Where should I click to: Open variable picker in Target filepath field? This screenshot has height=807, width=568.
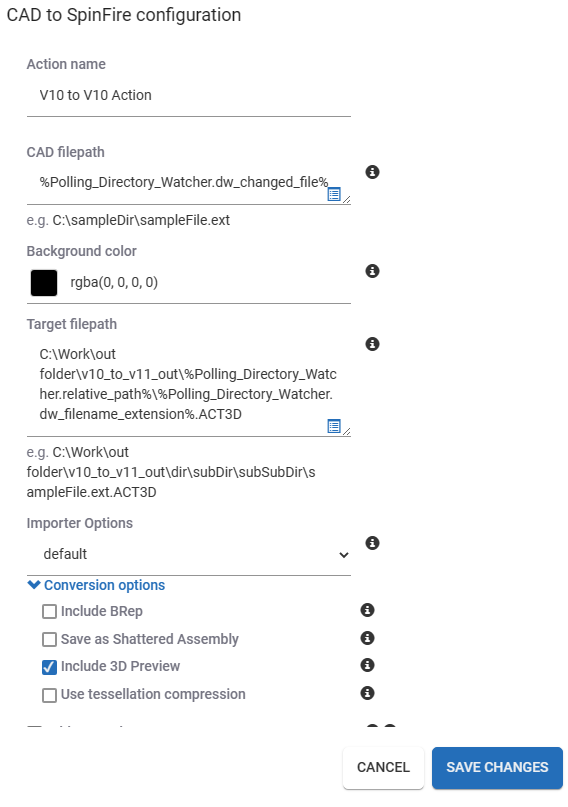coord(334,426)
